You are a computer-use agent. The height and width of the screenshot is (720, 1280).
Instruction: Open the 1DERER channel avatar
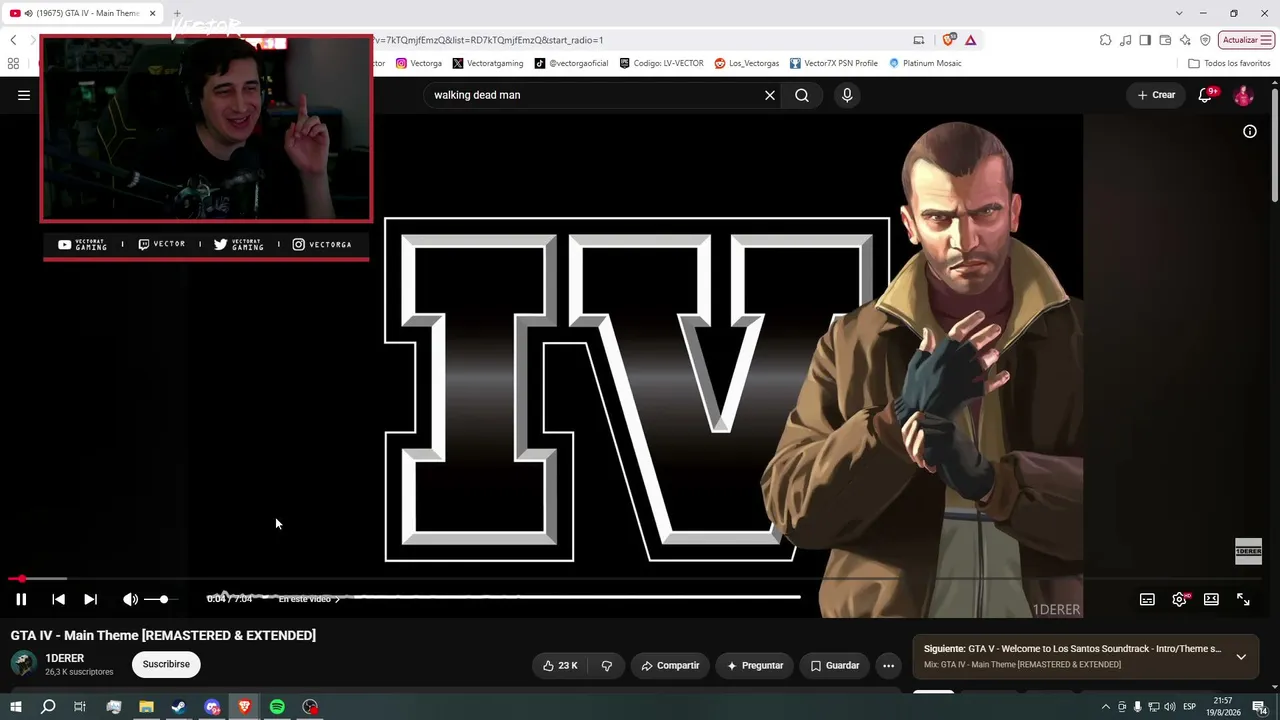24,664
